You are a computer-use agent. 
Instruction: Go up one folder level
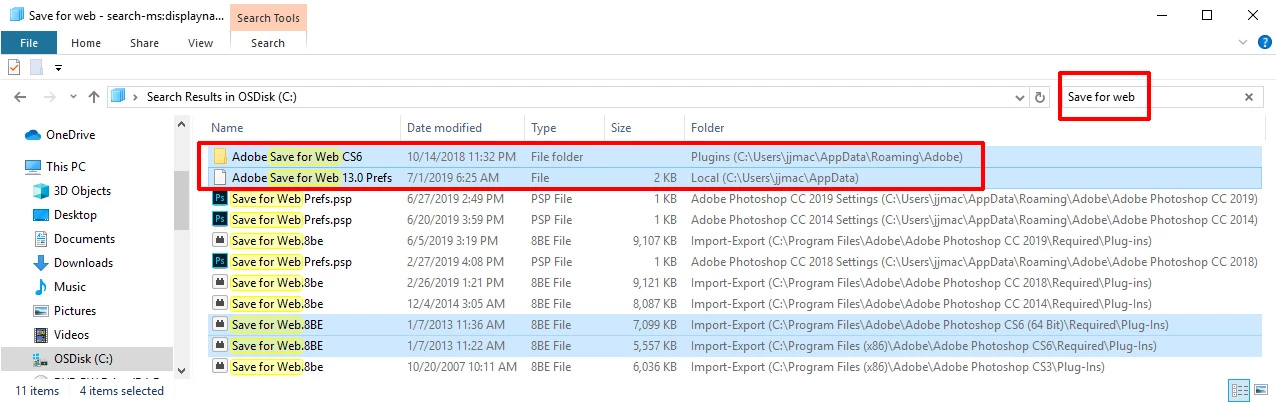tap(93, 97)
